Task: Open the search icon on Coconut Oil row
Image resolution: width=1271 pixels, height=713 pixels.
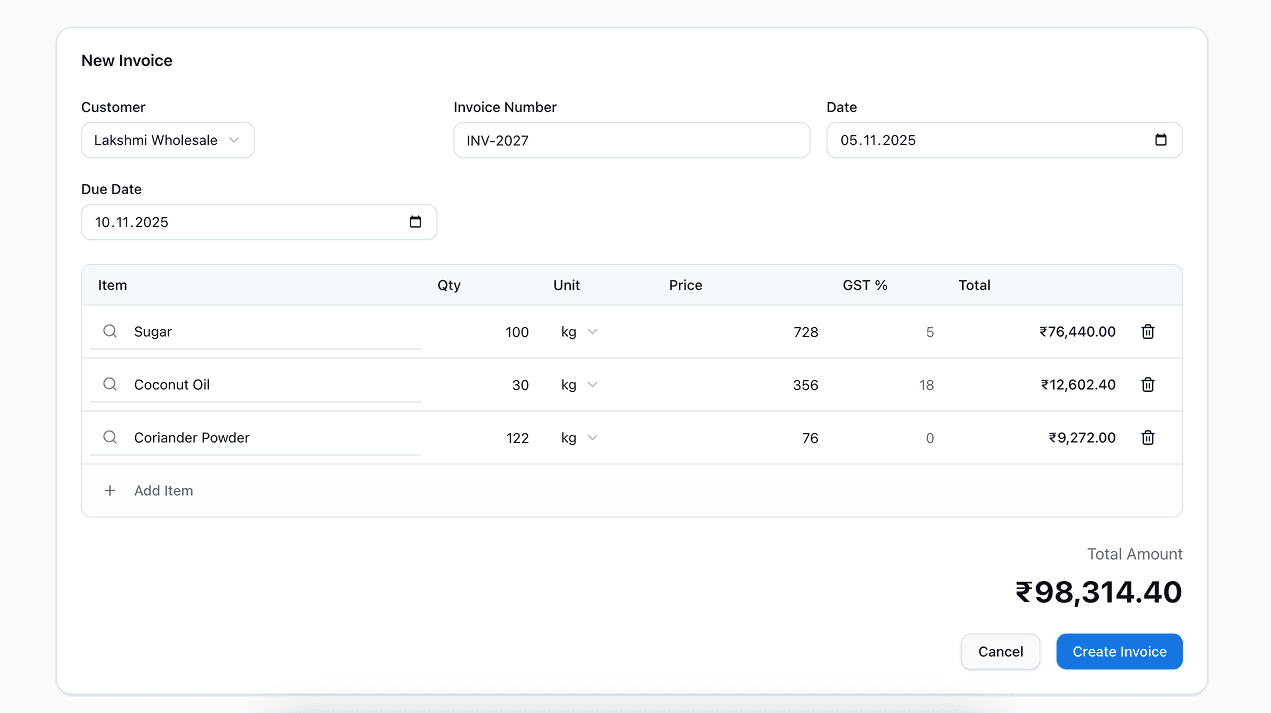Action: point(110,384)
